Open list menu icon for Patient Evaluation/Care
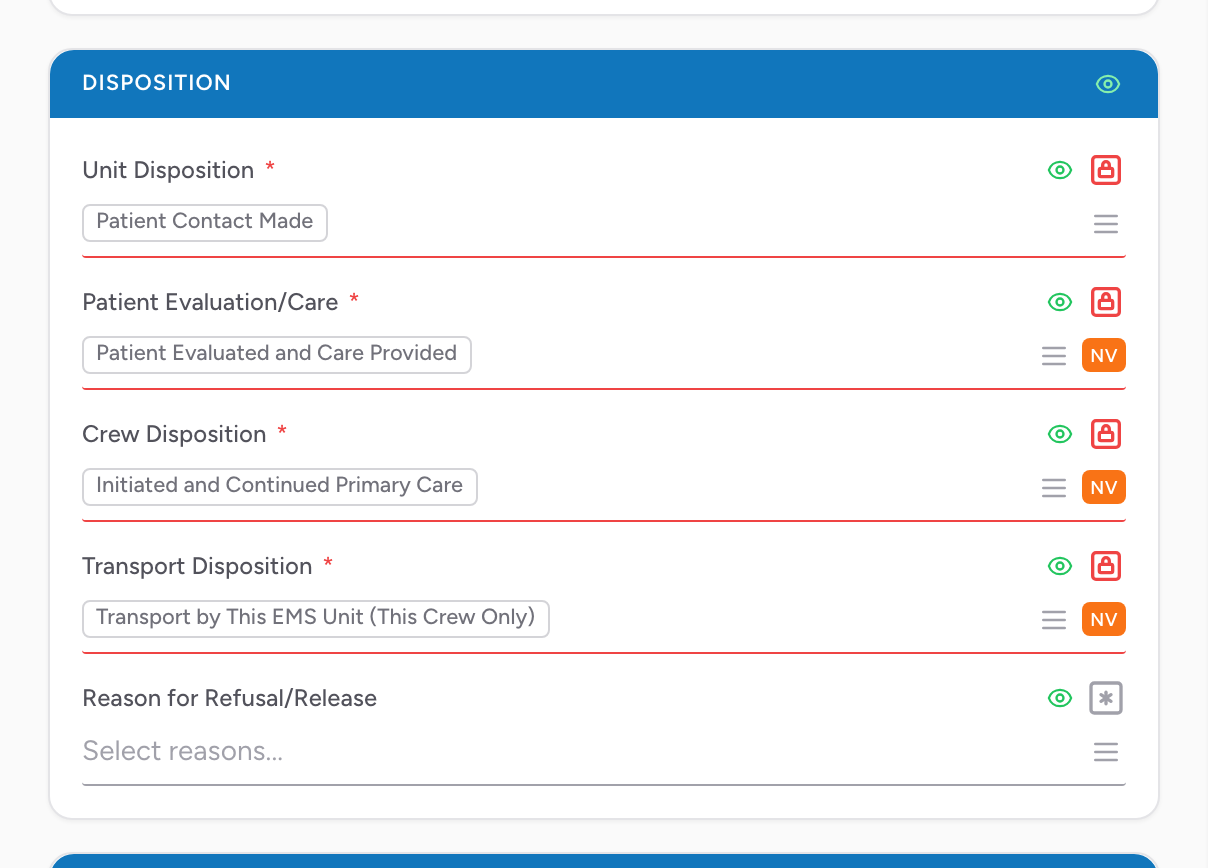This screenshot has width=1208, height=868. 1054,356
